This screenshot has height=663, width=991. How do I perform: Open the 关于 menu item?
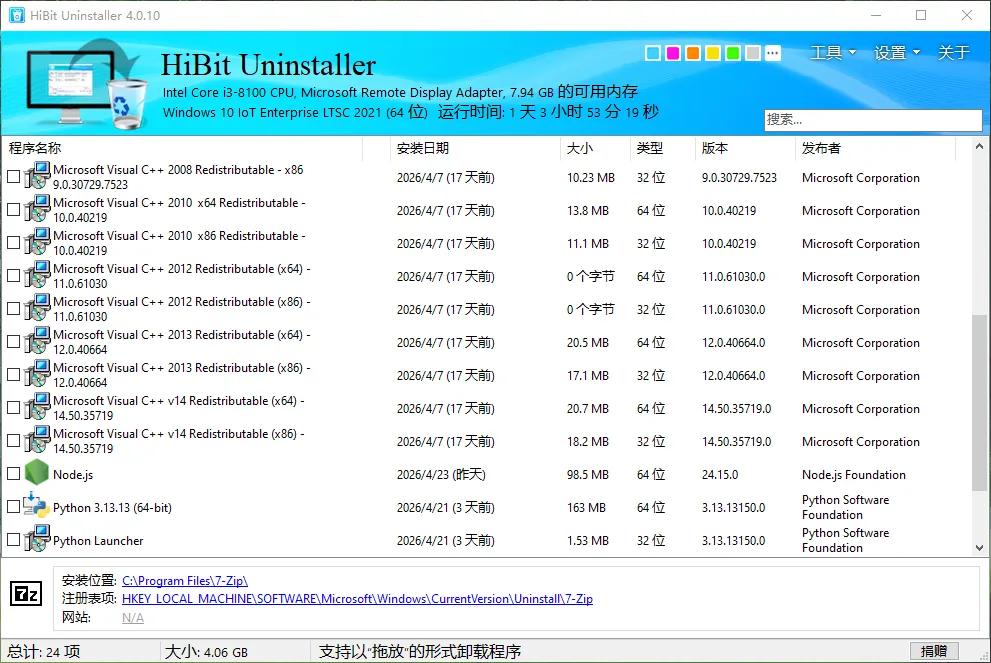click(x=953, y=52)
